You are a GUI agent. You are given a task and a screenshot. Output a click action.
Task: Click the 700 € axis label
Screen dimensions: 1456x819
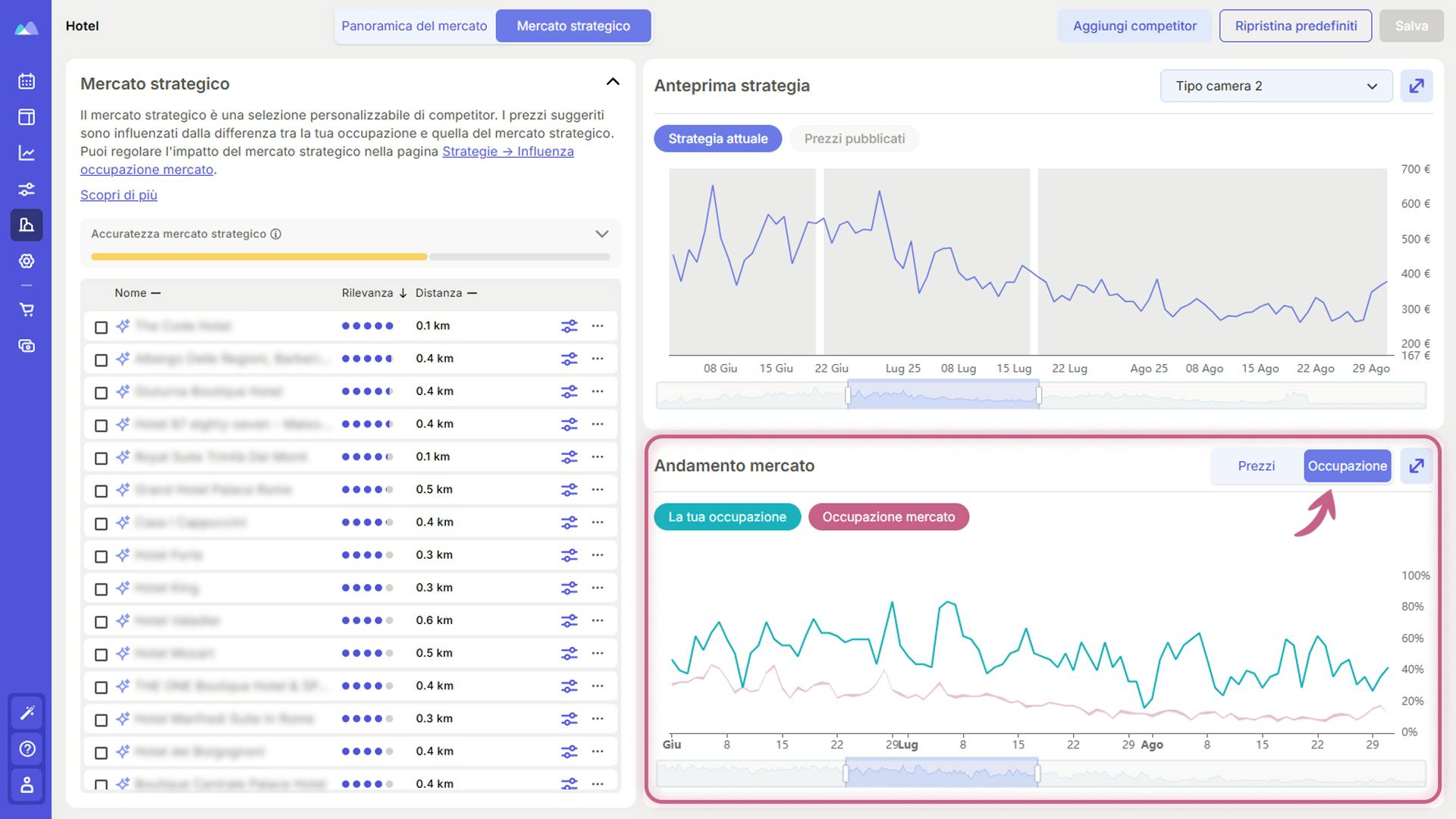(x=1415, y=169)
